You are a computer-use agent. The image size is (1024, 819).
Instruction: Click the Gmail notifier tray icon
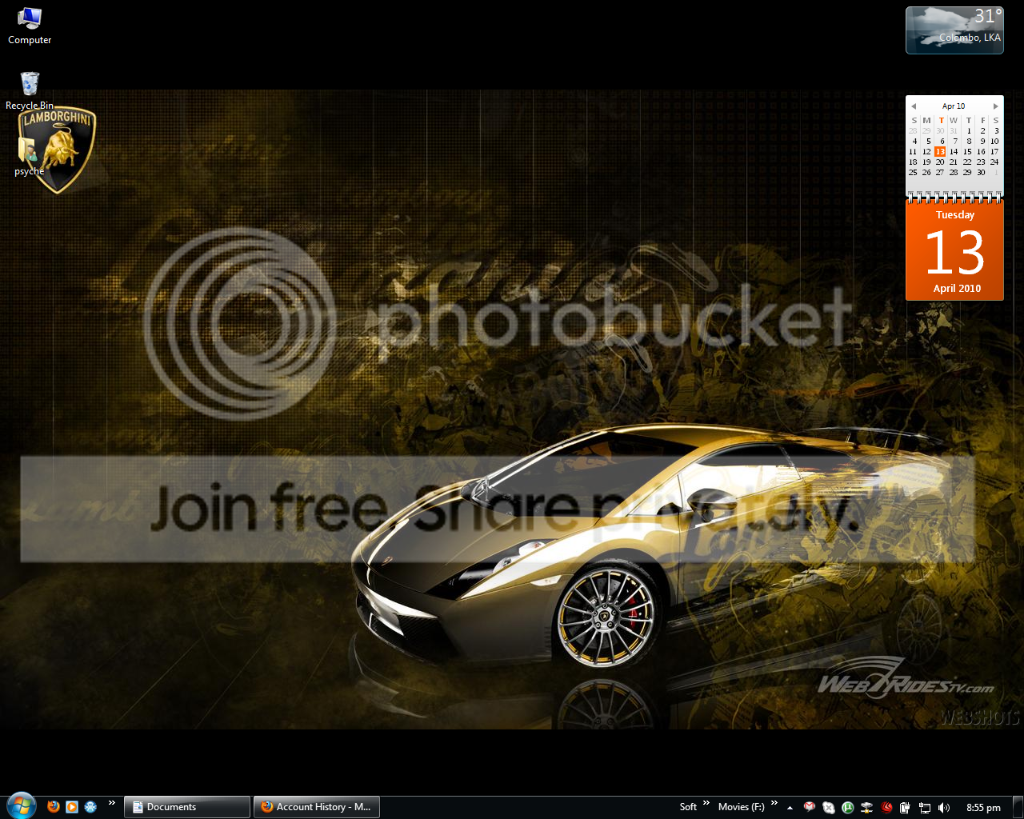(809, 807)
